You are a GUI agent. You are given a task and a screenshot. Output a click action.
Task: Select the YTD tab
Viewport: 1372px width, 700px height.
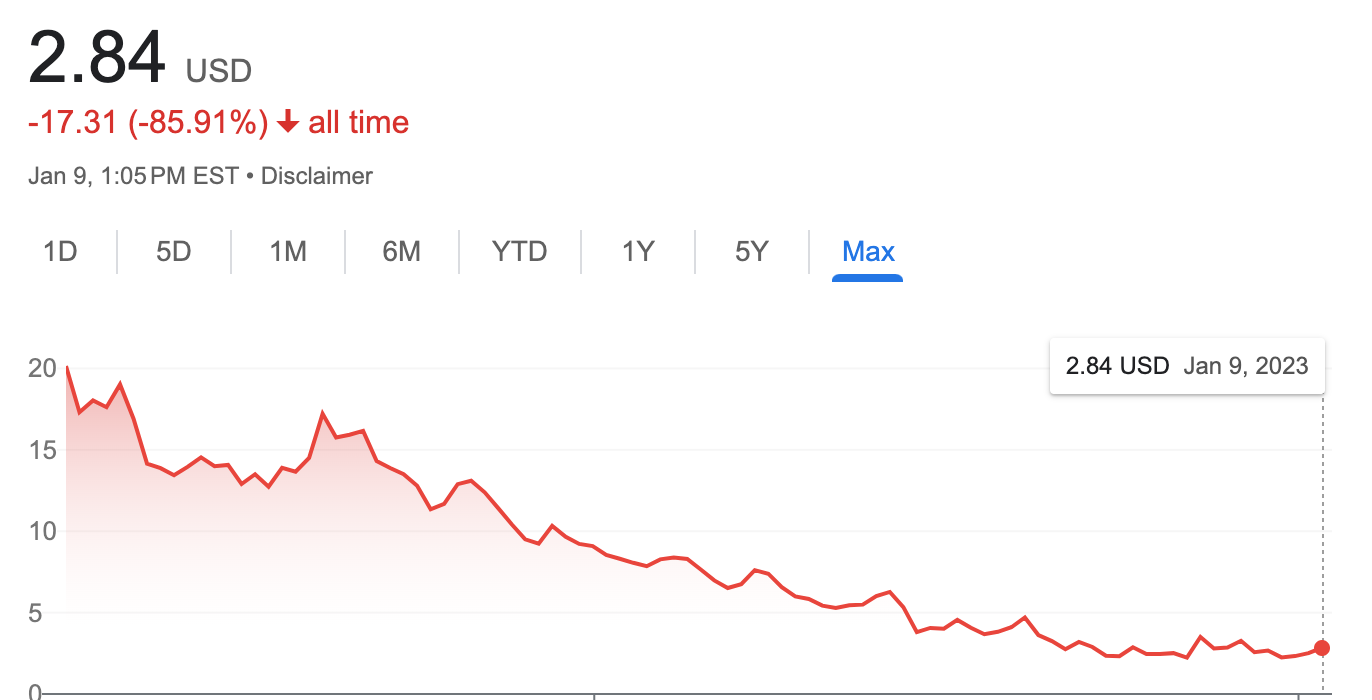click(x=519, y=251)
